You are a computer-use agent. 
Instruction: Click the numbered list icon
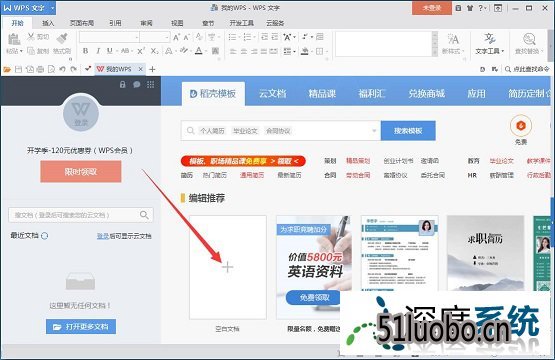point(247,37)
